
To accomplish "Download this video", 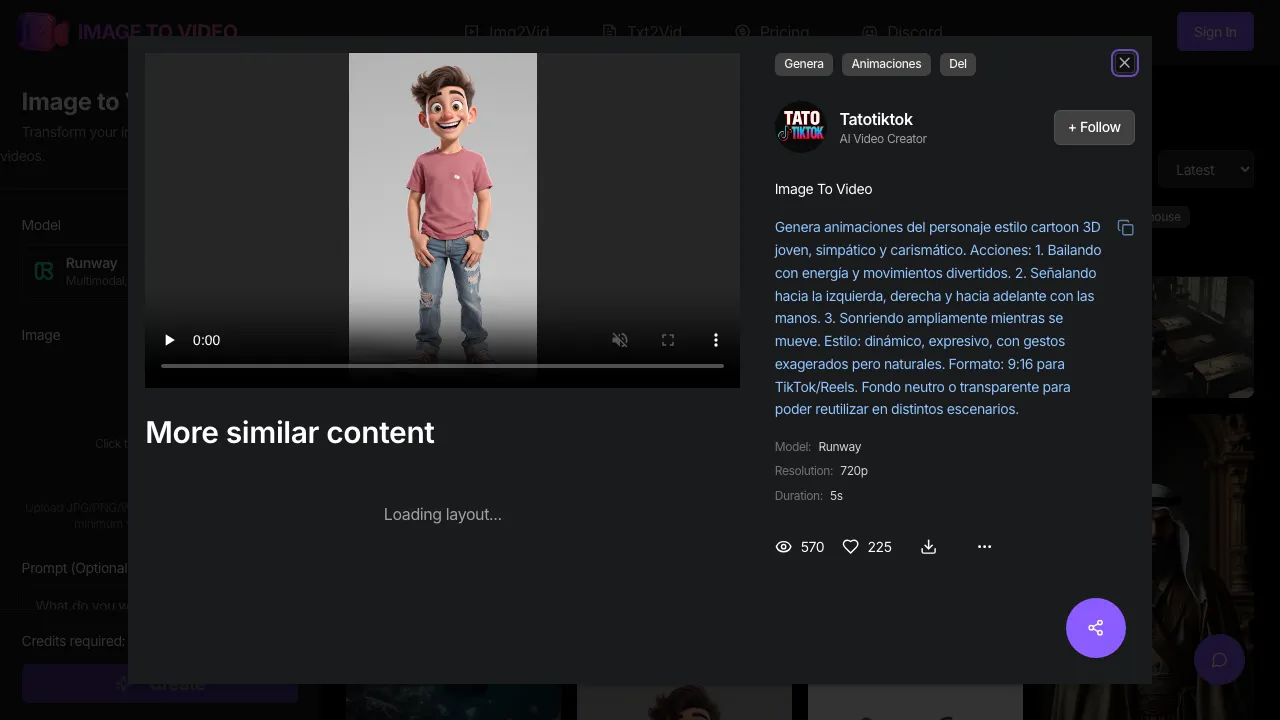I will pos(928,547).
